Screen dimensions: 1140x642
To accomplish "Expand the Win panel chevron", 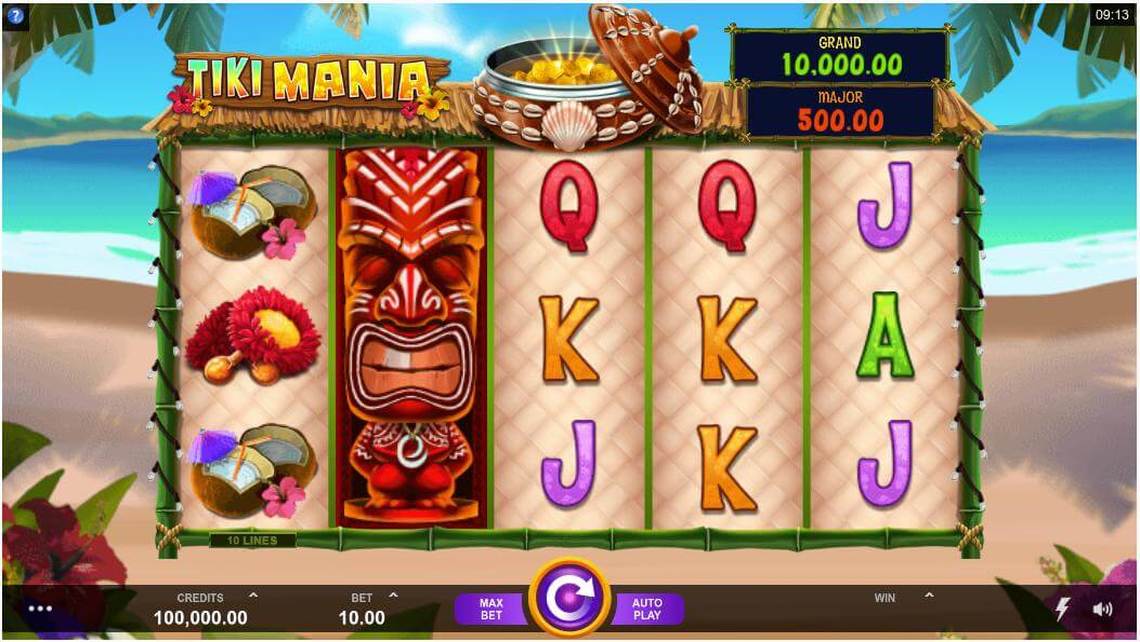I will pyautogui.click(x=929, y=595).
